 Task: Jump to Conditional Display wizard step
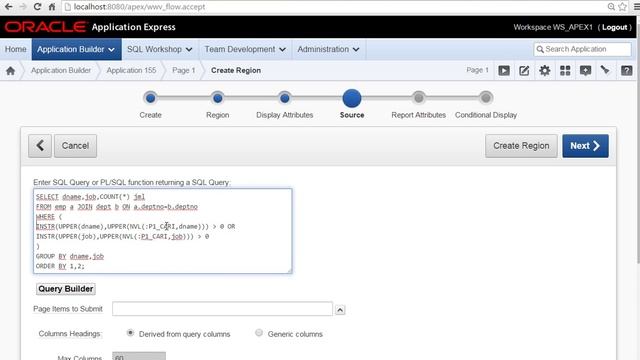(x=486, y=98)
